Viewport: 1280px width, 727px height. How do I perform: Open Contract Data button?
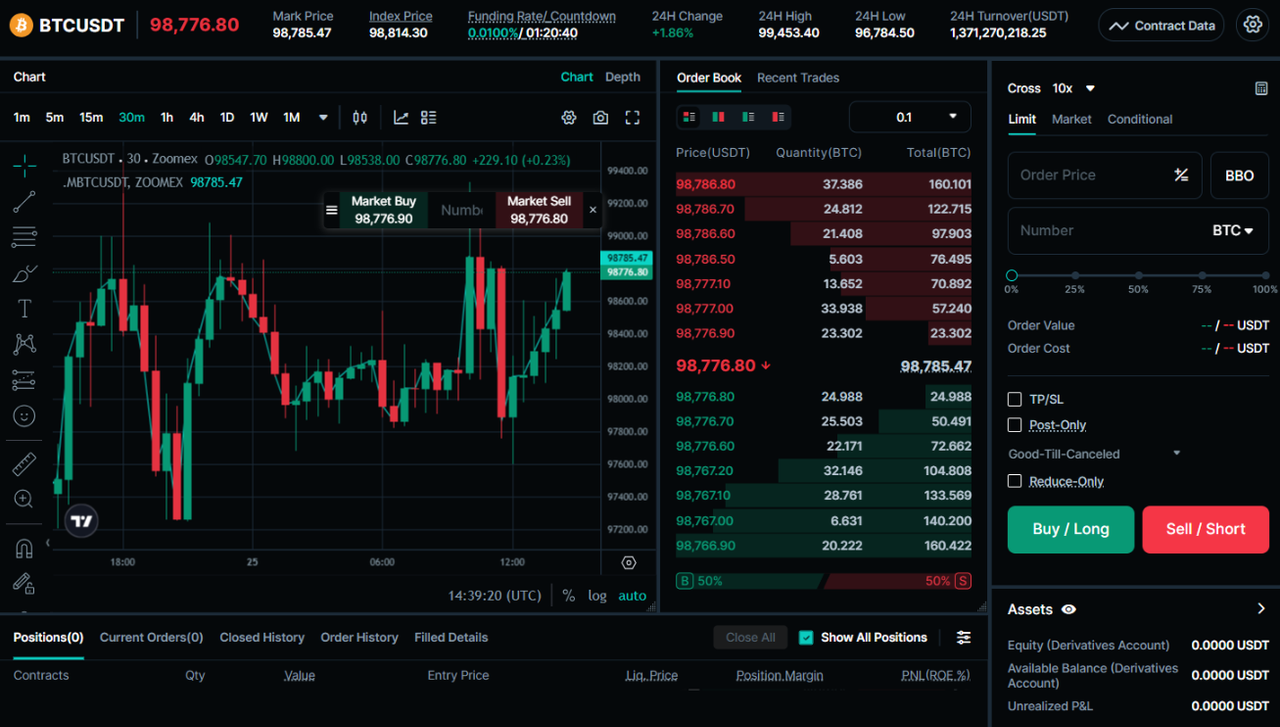click(x=1162, y=25)
